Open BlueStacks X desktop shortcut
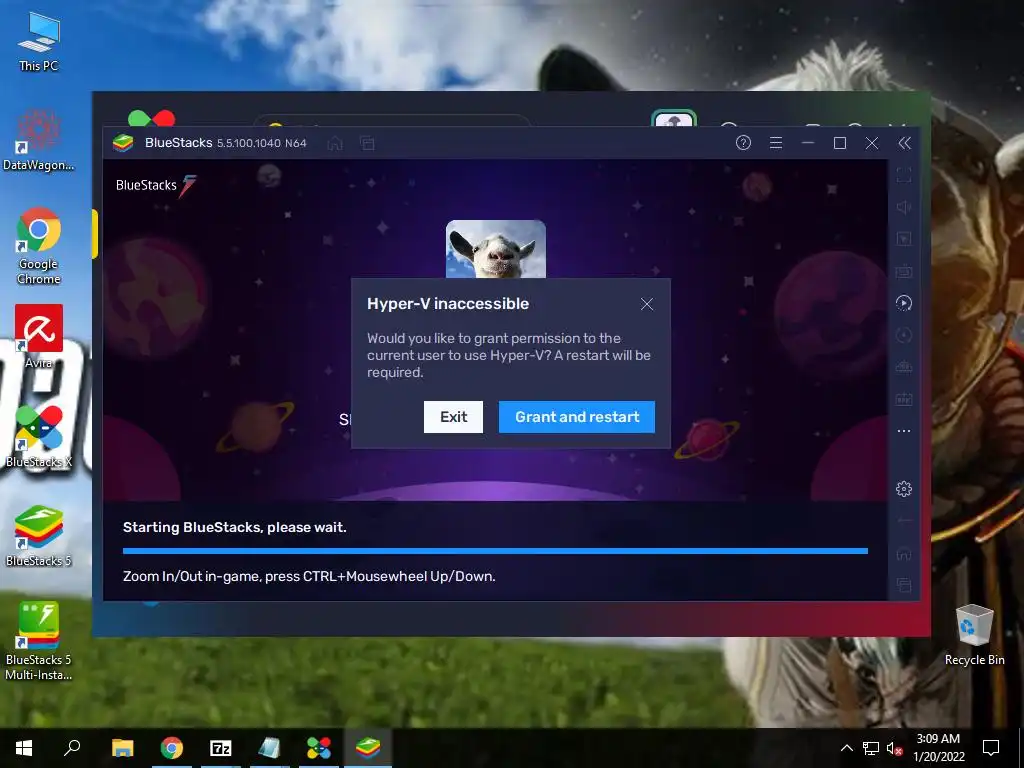1024x768 pixels. (39, 436)
